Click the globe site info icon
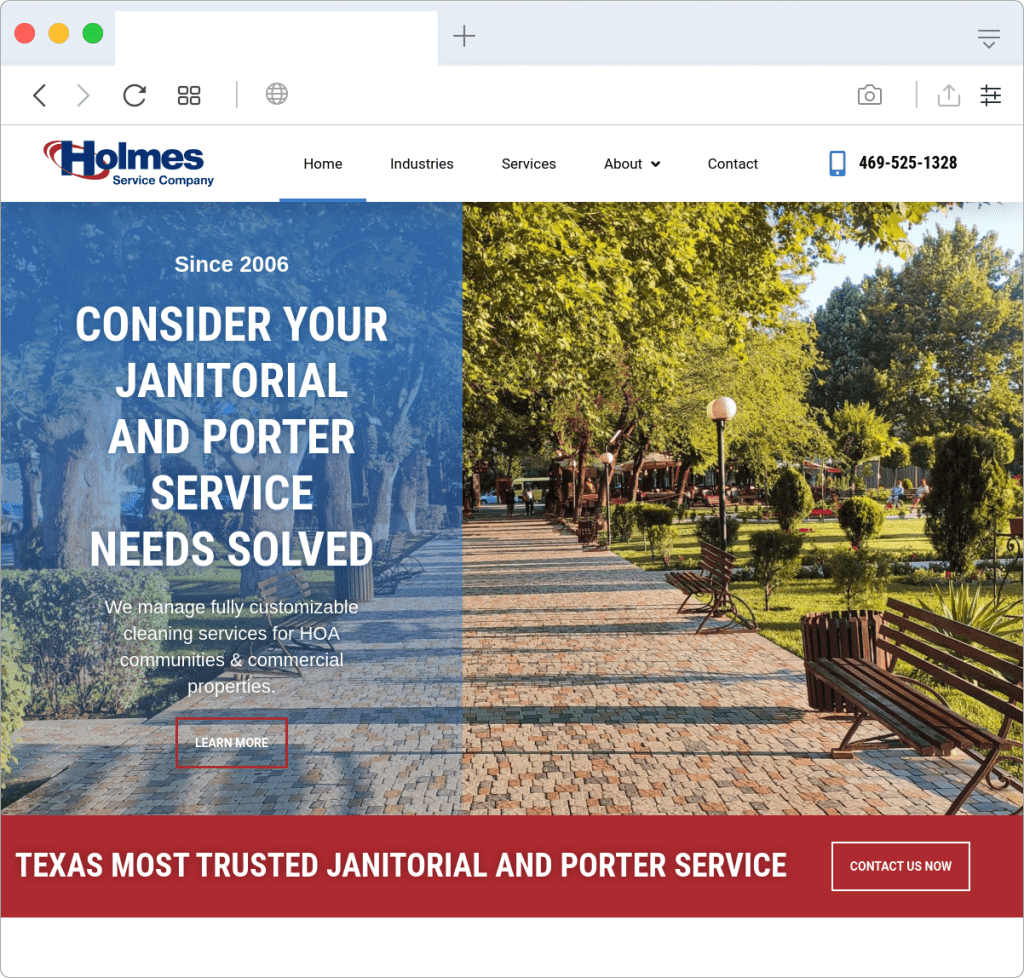Image resolution: width=1024 pixels, height=978 pixels. tap(276, 94)
